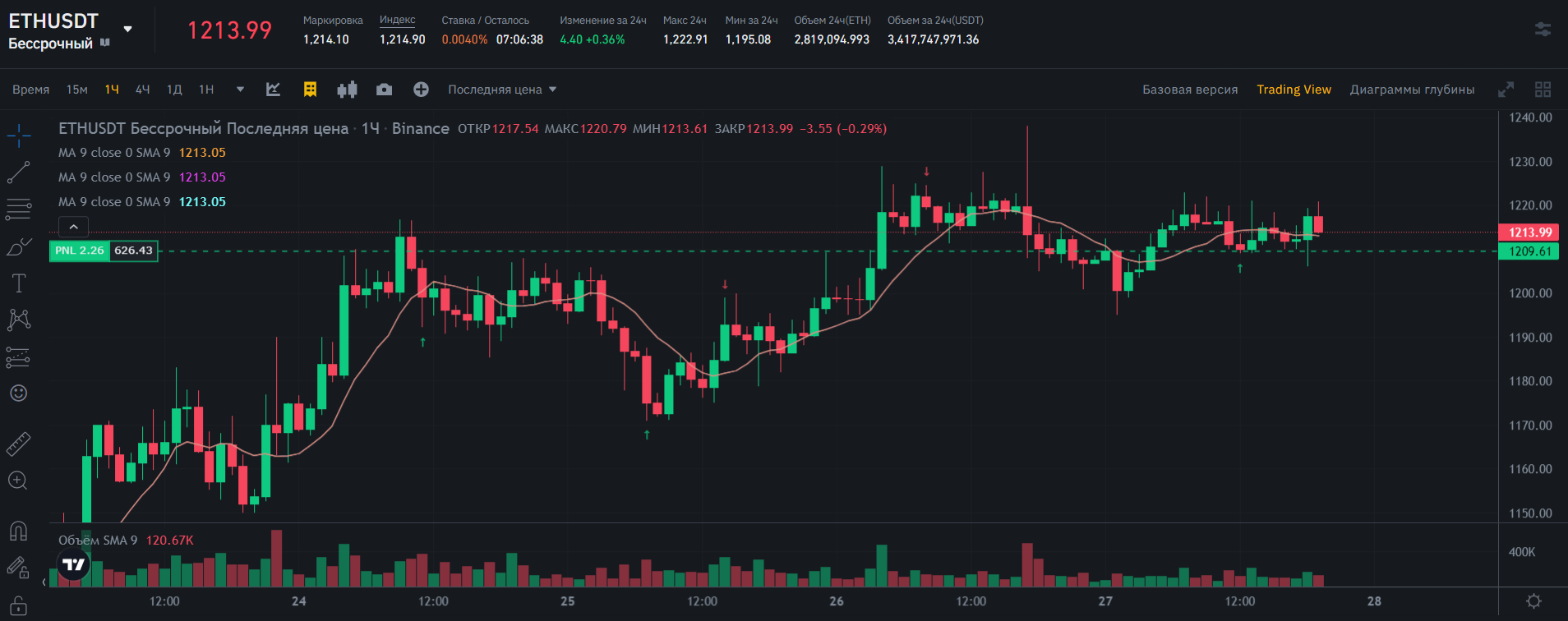Select the 4Ч timeframe
Screen dimensions: 1568x621
tap(142, 90)
